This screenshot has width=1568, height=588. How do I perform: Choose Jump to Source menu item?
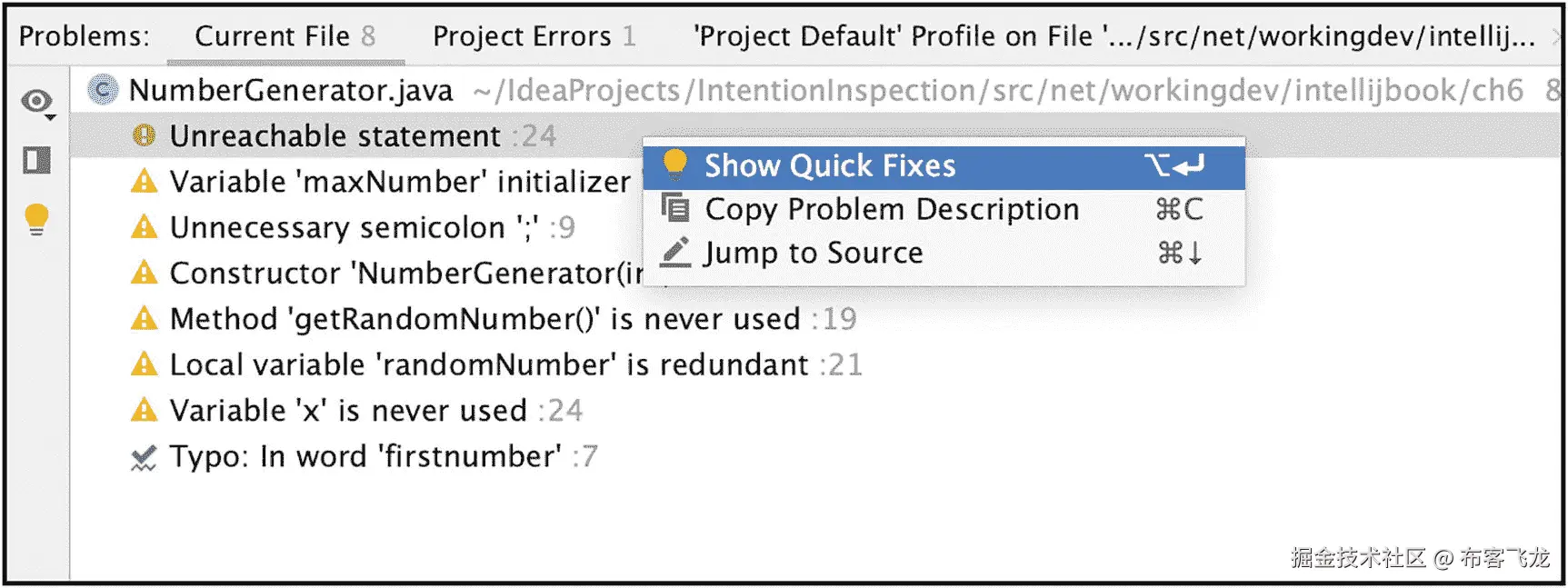pyautogui.click(x=814, y=254)
